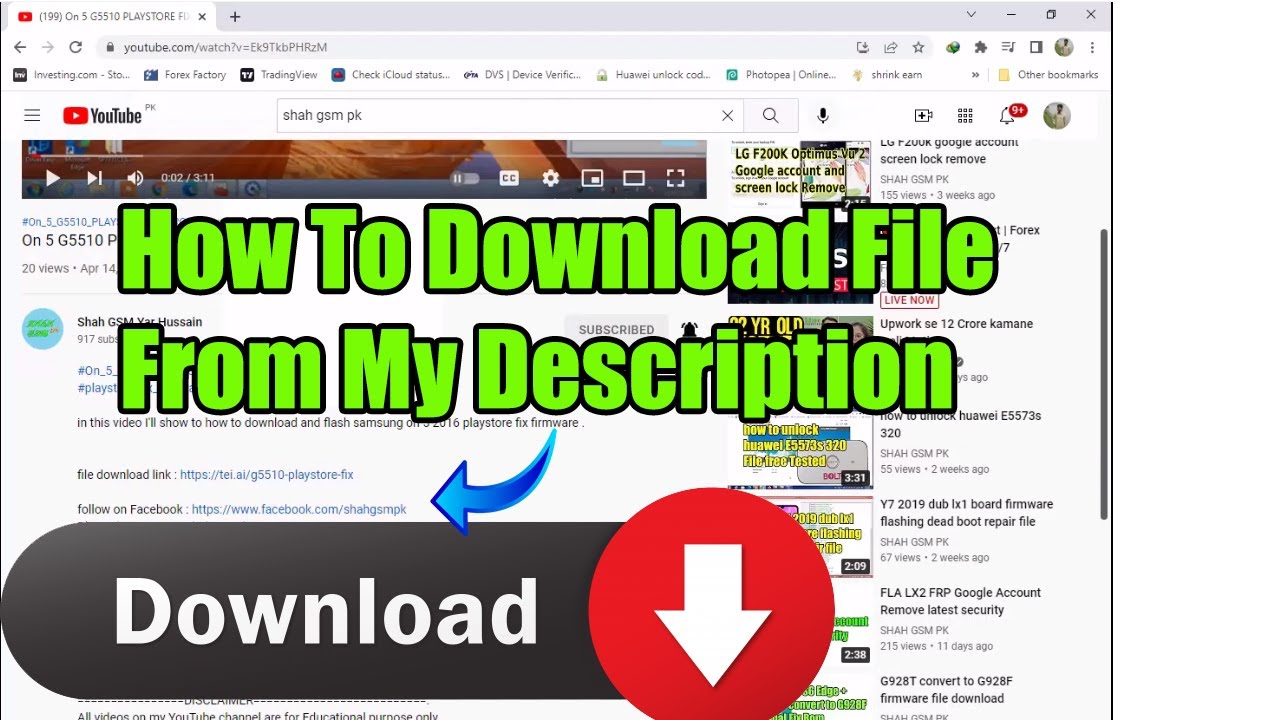Share this page from the address bar
This screenshot has width=1280, height=720.
coord(891,47)
